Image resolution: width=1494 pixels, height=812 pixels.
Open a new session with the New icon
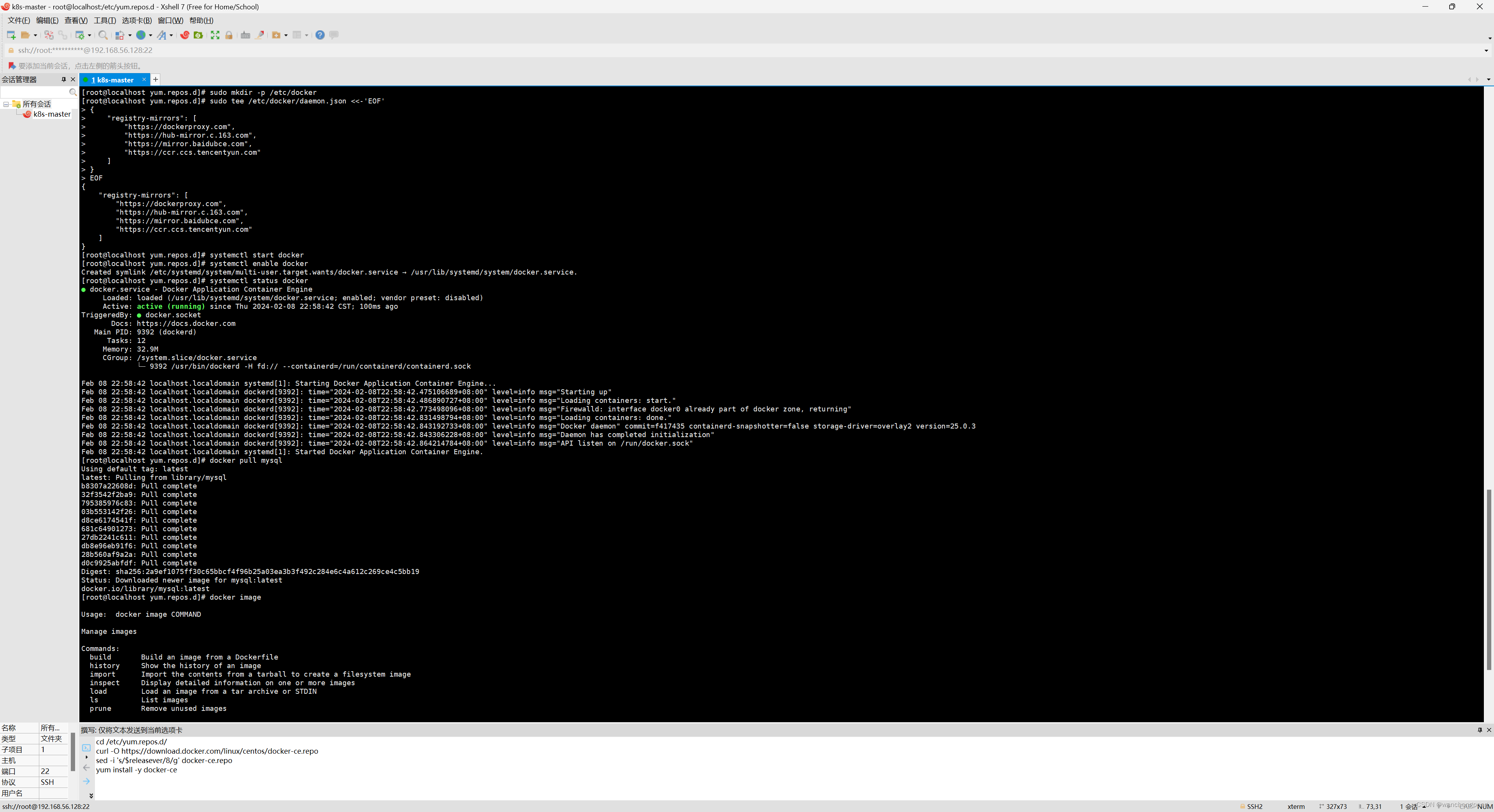click(x=11, y=35)
